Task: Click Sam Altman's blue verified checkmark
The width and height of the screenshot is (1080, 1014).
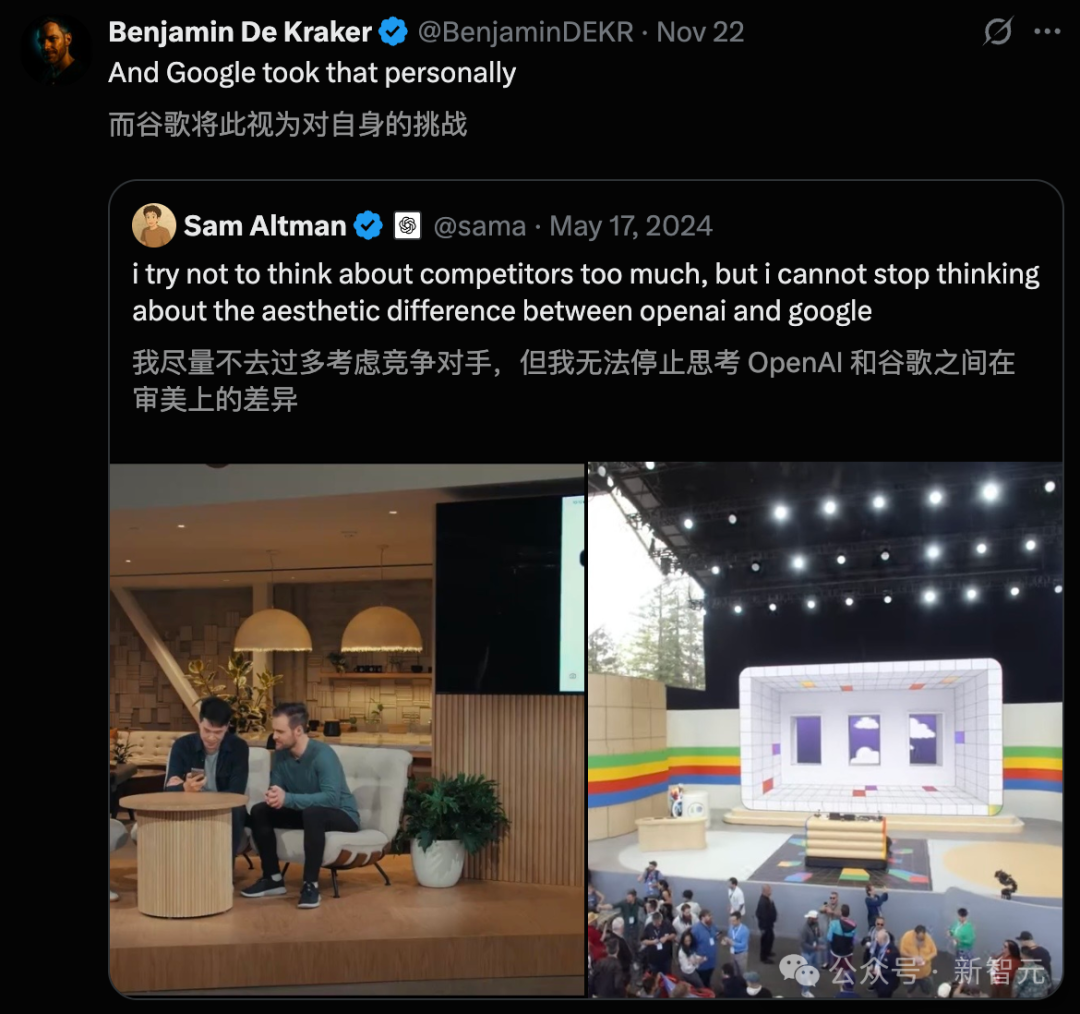Action: 368,225
